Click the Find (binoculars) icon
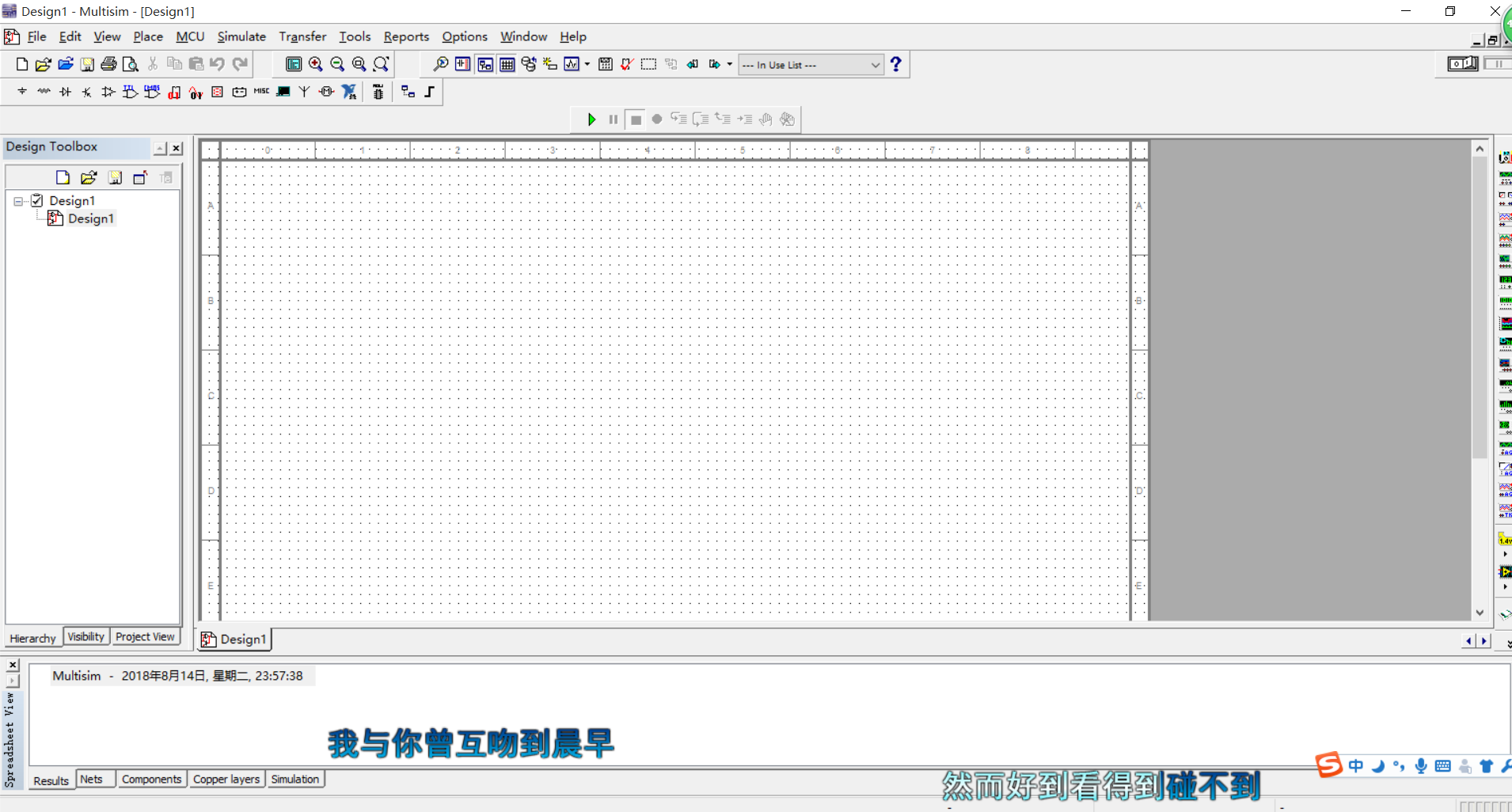This screenshot has width=1512, height=812. coord(441,64)
